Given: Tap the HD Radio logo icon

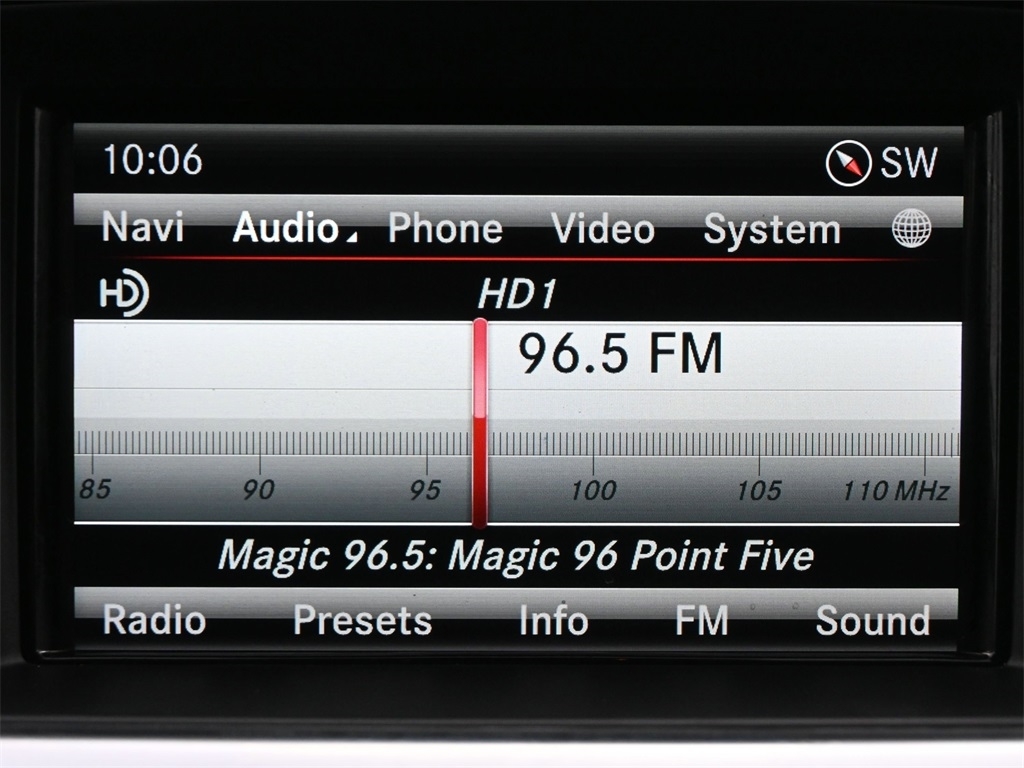Looking at the screenshot, I should [124, 293].
